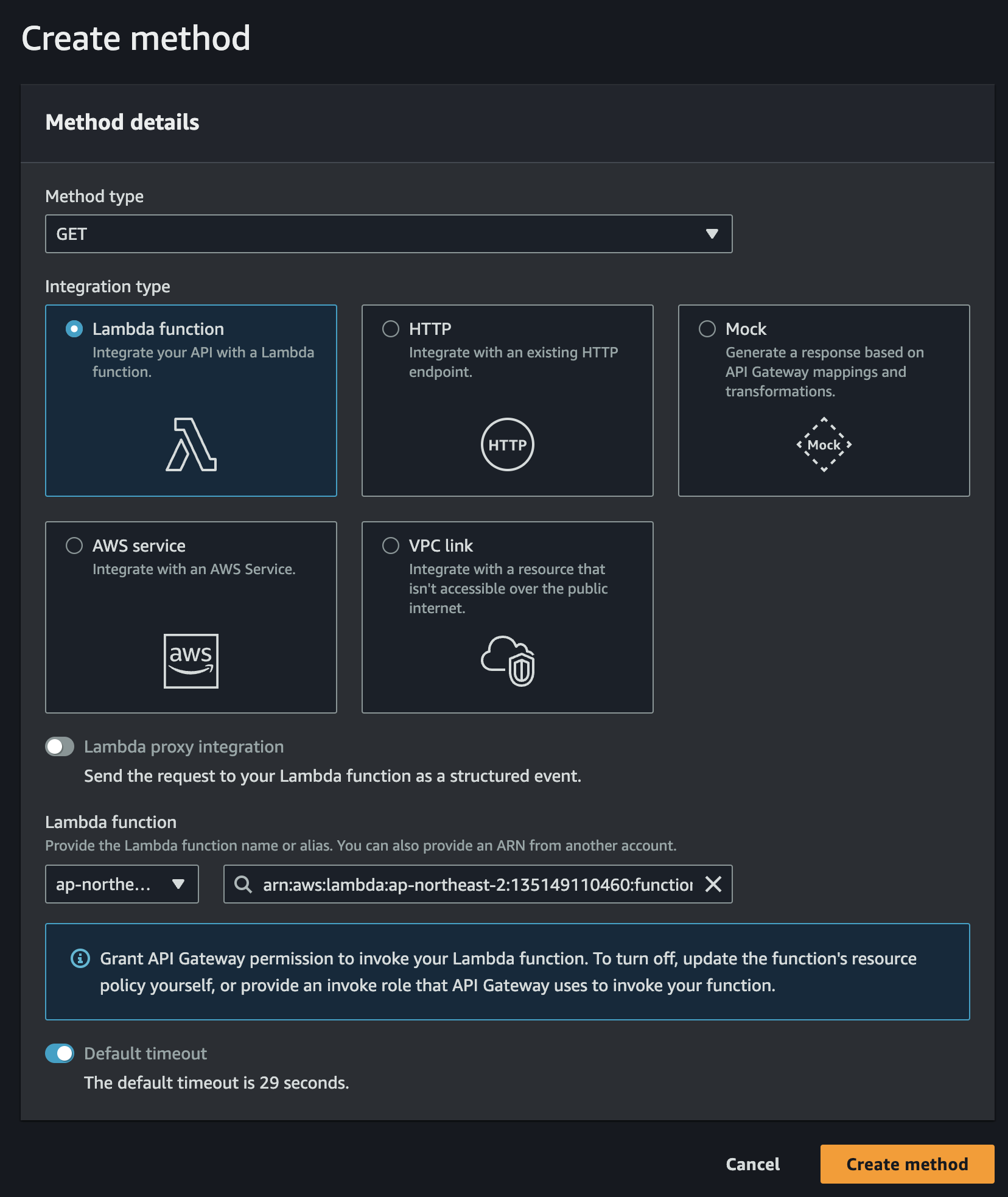This screenshot has width=1008, height=1197.
Task: Click VPC link 'isn't accessible over the public' text
Action: (508, 589)
